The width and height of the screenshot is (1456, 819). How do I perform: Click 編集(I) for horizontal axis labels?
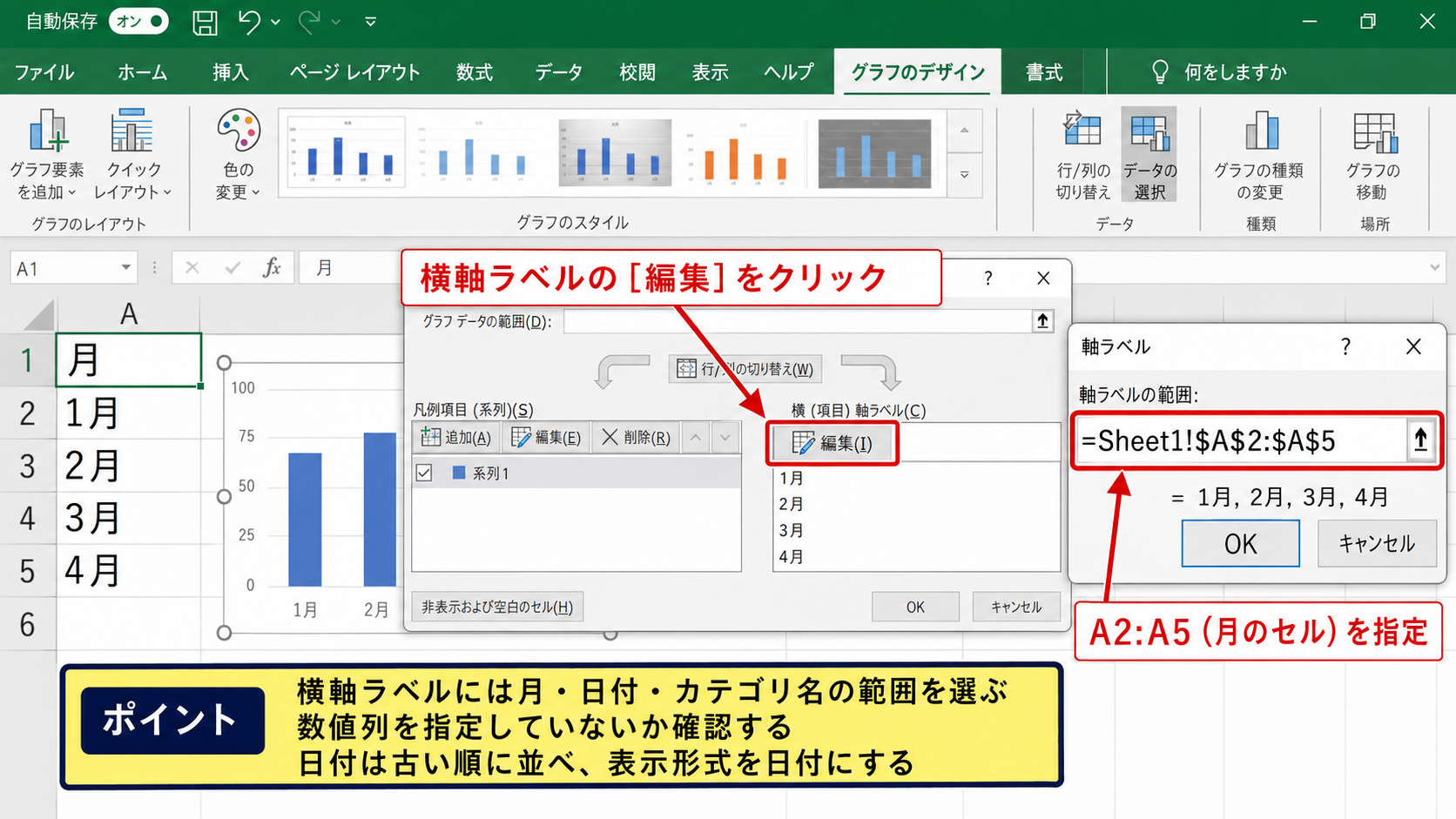click(x=832, y=444)
